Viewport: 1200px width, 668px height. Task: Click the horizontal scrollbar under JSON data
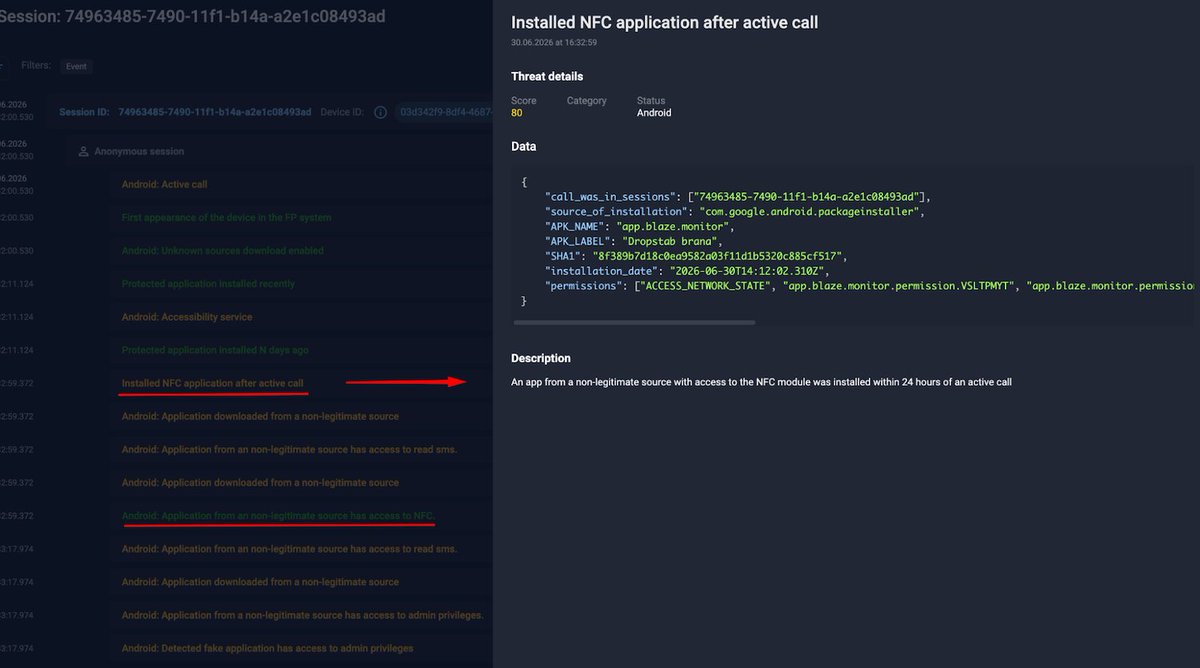coord(634,323)
